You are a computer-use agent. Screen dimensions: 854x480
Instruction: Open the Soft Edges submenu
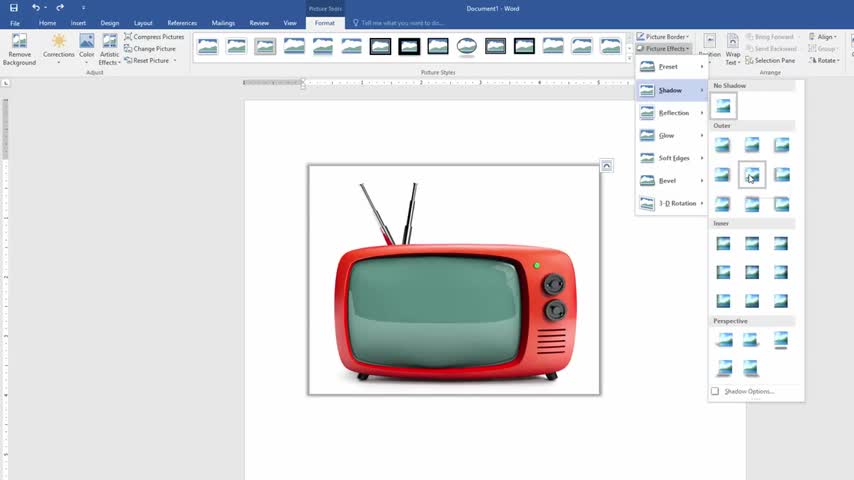(x=671, y=158)
